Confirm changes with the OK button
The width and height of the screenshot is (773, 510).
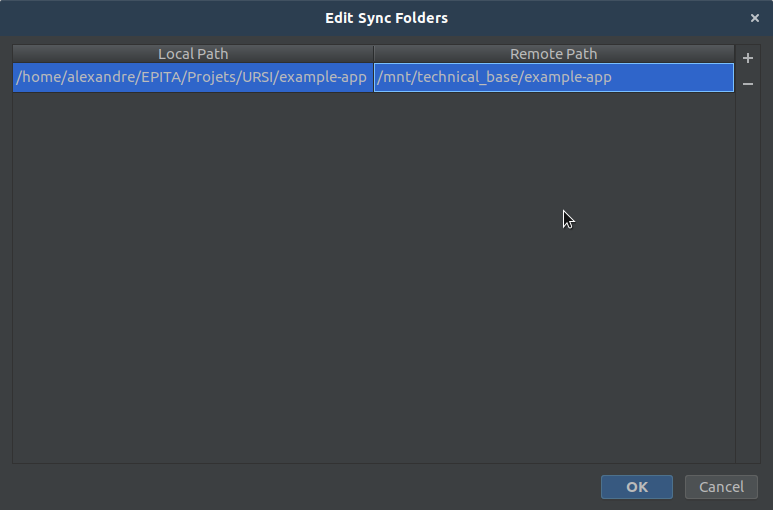(636, 487)
